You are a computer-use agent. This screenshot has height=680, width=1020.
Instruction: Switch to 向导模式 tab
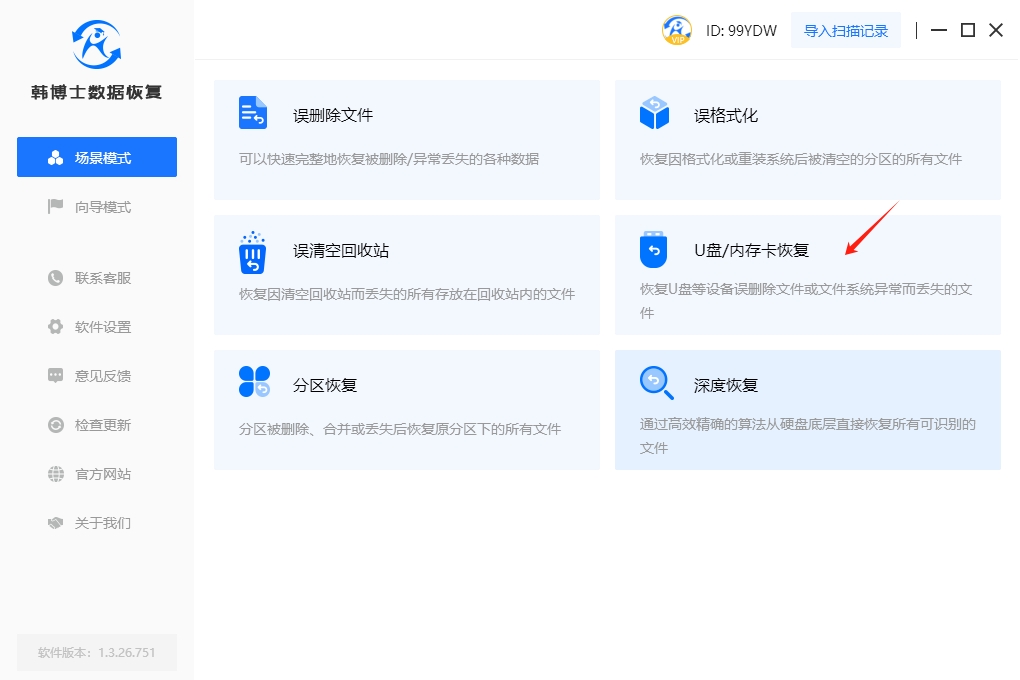tap(97, 207)
